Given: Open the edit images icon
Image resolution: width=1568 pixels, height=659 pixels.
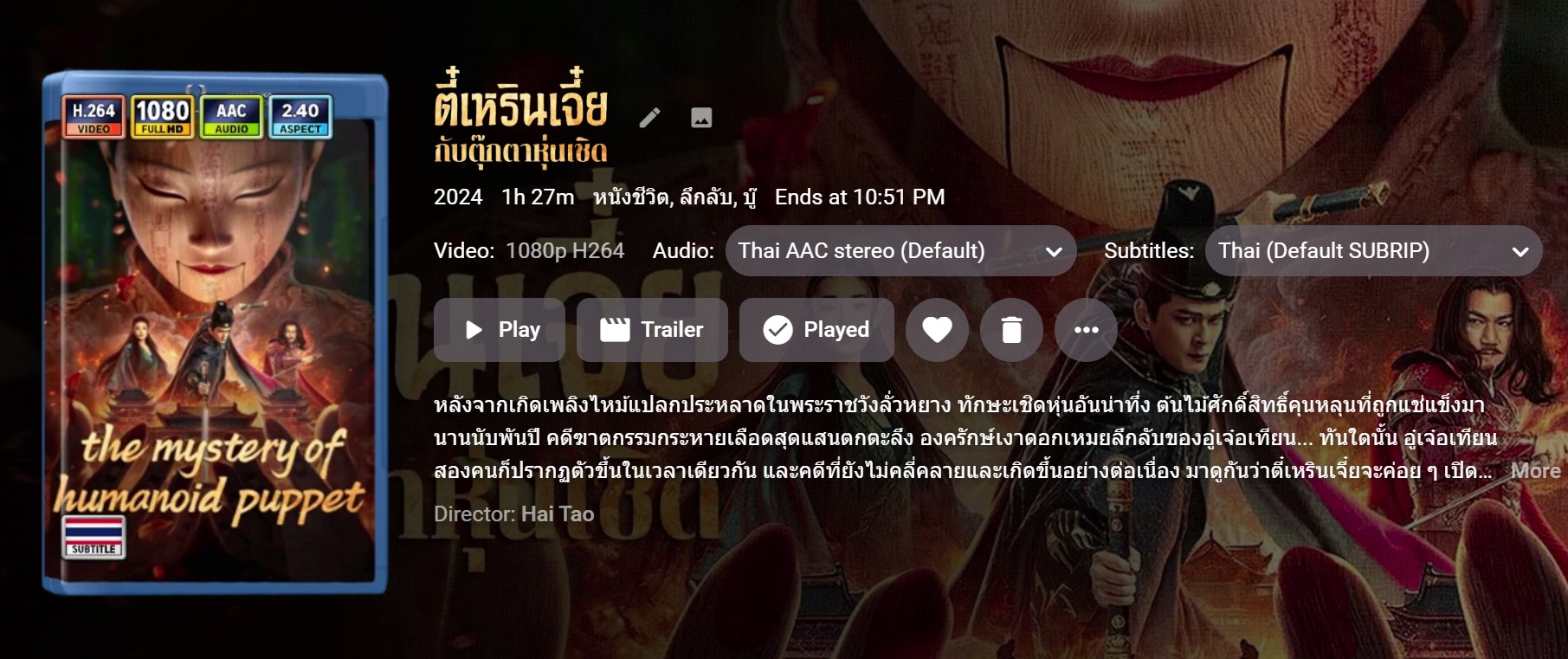Looking at the screenshot, I should (x=701, y=118).
